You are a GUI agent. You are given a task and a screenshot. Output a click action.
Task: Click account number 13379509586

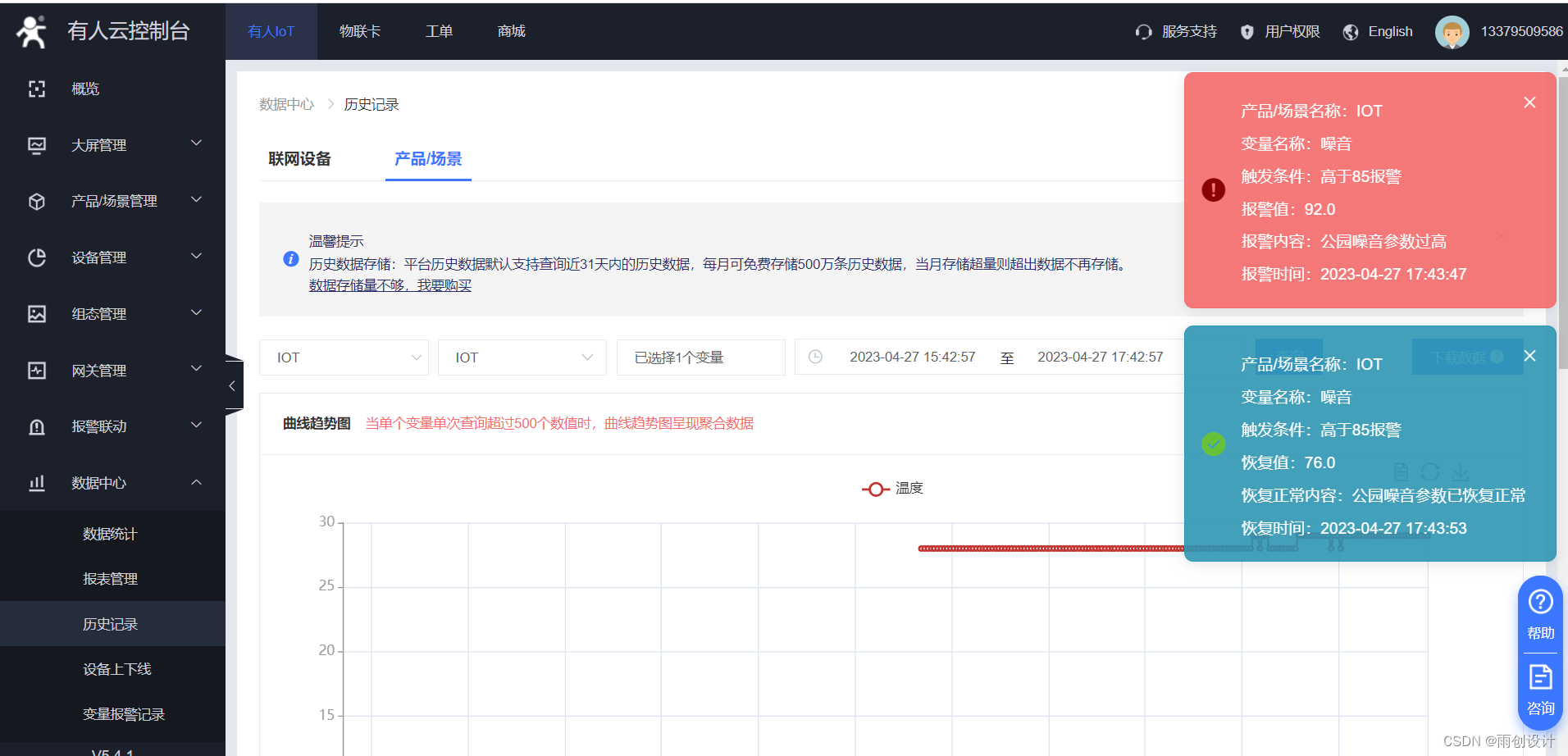tap(1521, 31)
